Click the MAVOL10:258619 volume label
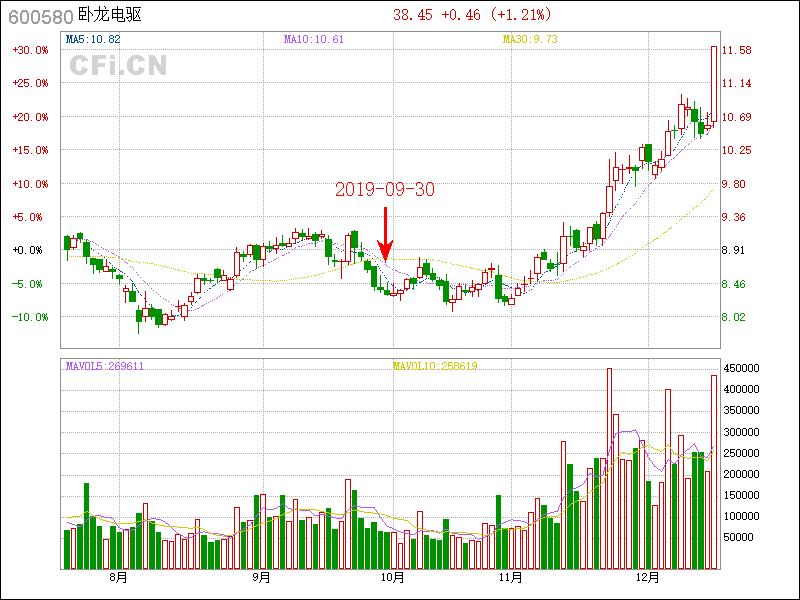The image size is (800, 600). (x=435, y=366)
